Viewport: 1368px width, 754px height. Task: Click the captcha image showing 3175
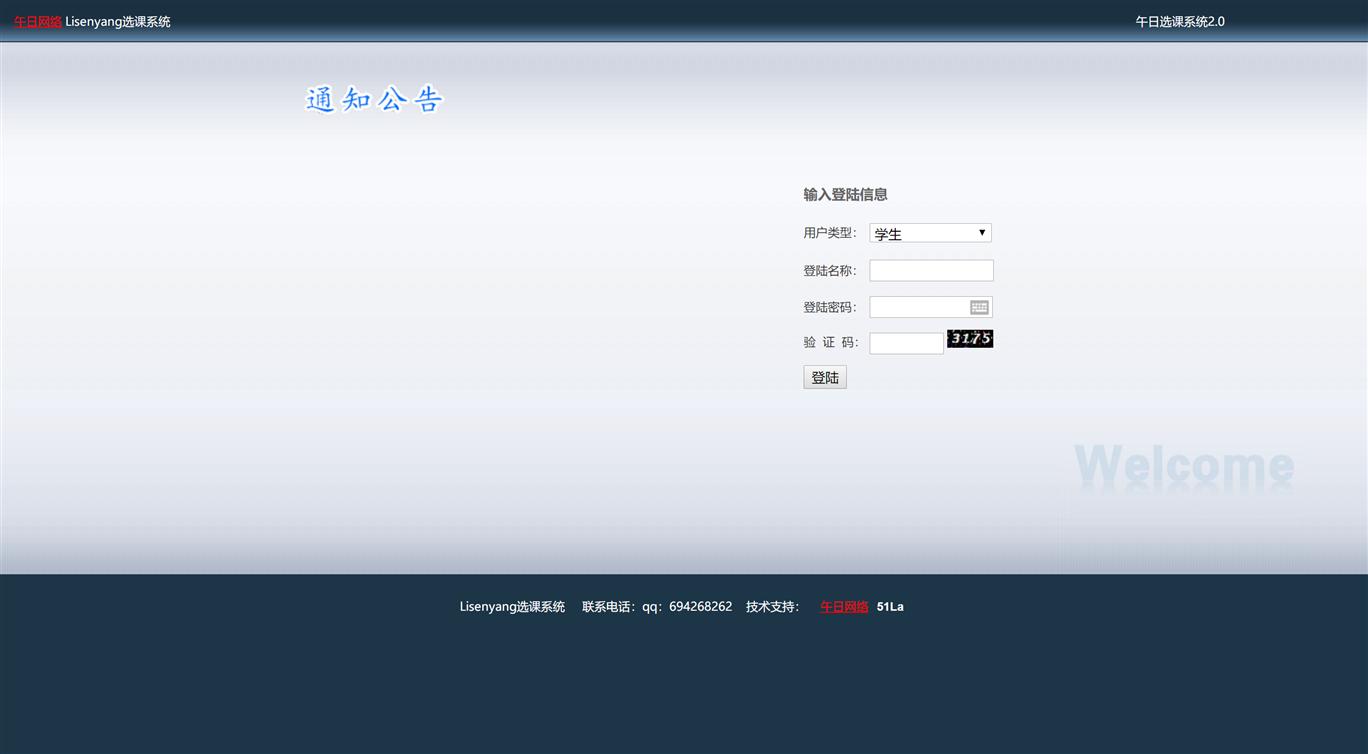coord(970,339)
